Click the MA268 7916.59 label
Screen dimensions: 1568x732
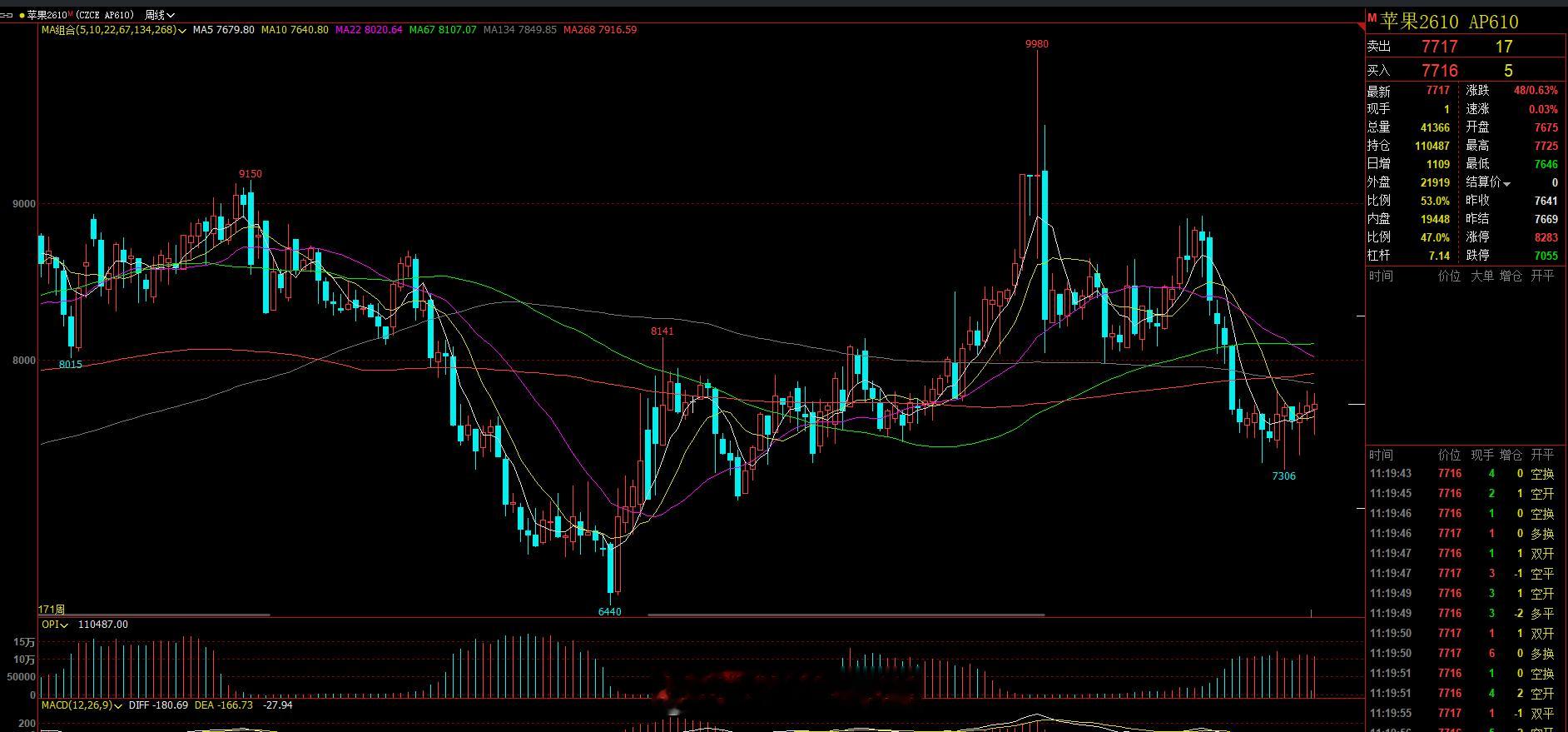[600, 30]
